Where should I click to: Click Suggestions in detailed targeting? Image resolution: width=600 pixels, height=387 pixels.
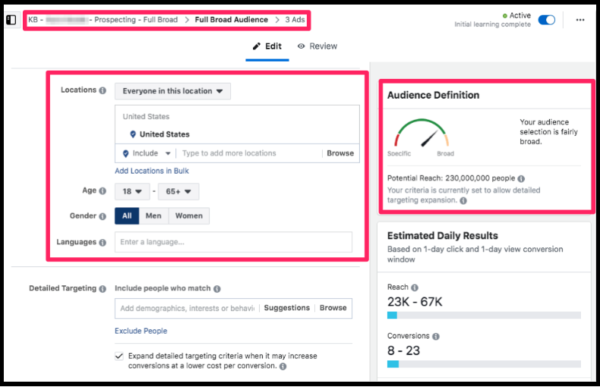pyautogui.click(x=287, y=308)
